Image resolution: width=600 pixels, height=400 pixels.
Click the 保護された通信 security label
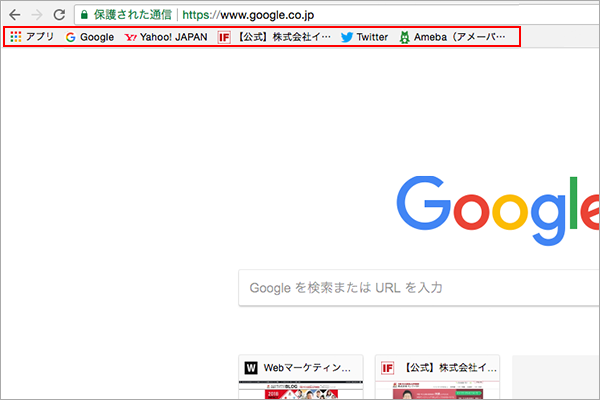point(133,15)
